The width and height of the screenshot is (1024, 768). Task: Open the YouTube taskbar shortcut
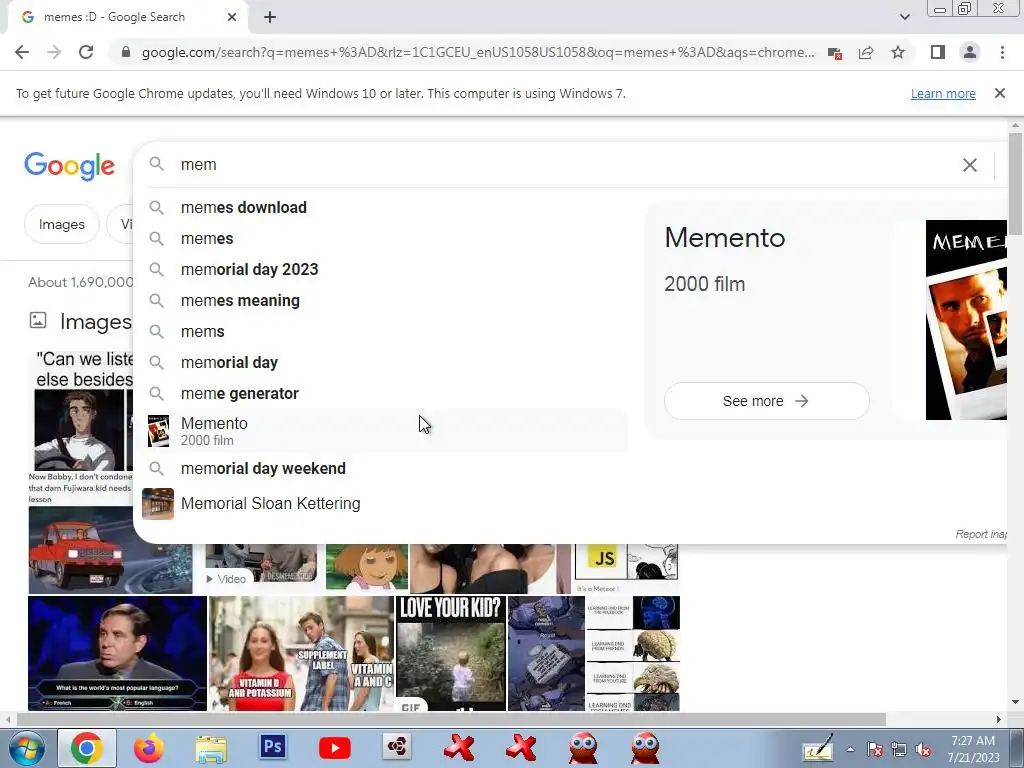coord(334,748)
